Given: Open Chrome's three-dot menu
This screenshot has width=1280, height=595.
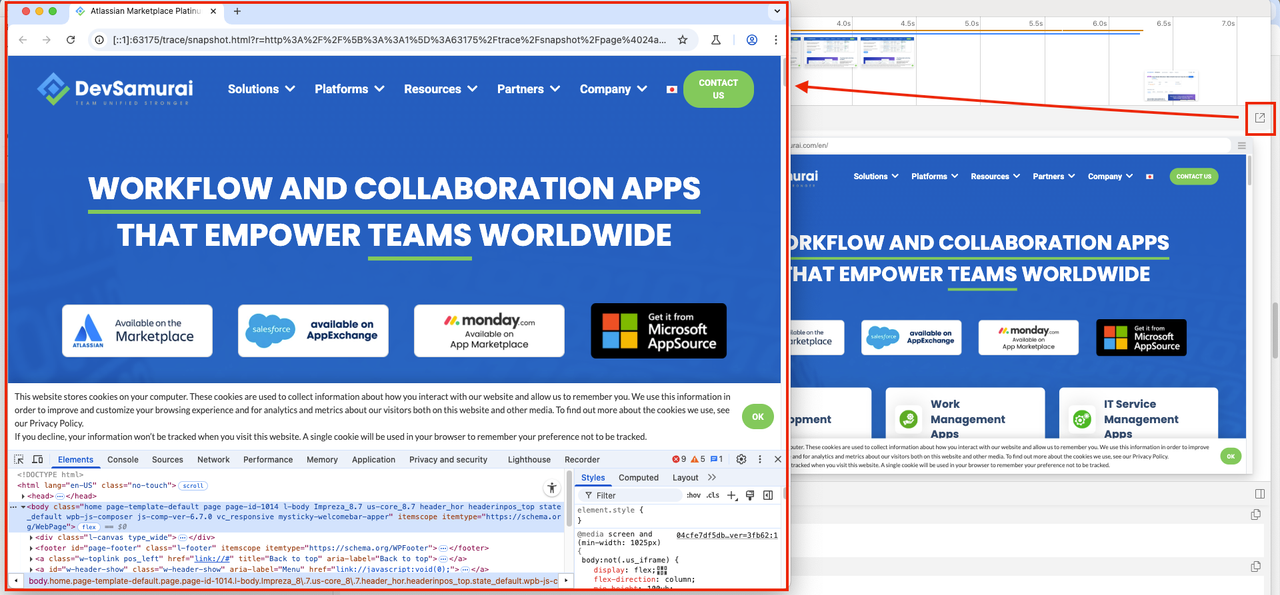Looking at the screenshot, I should click(x=775, y=40).
